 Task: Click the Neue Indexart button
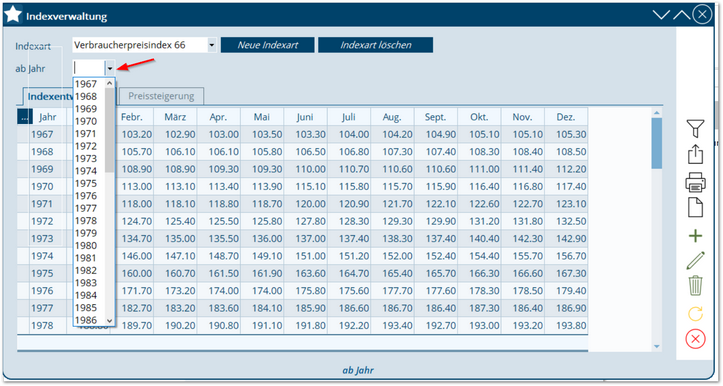(x=267, y=45)
